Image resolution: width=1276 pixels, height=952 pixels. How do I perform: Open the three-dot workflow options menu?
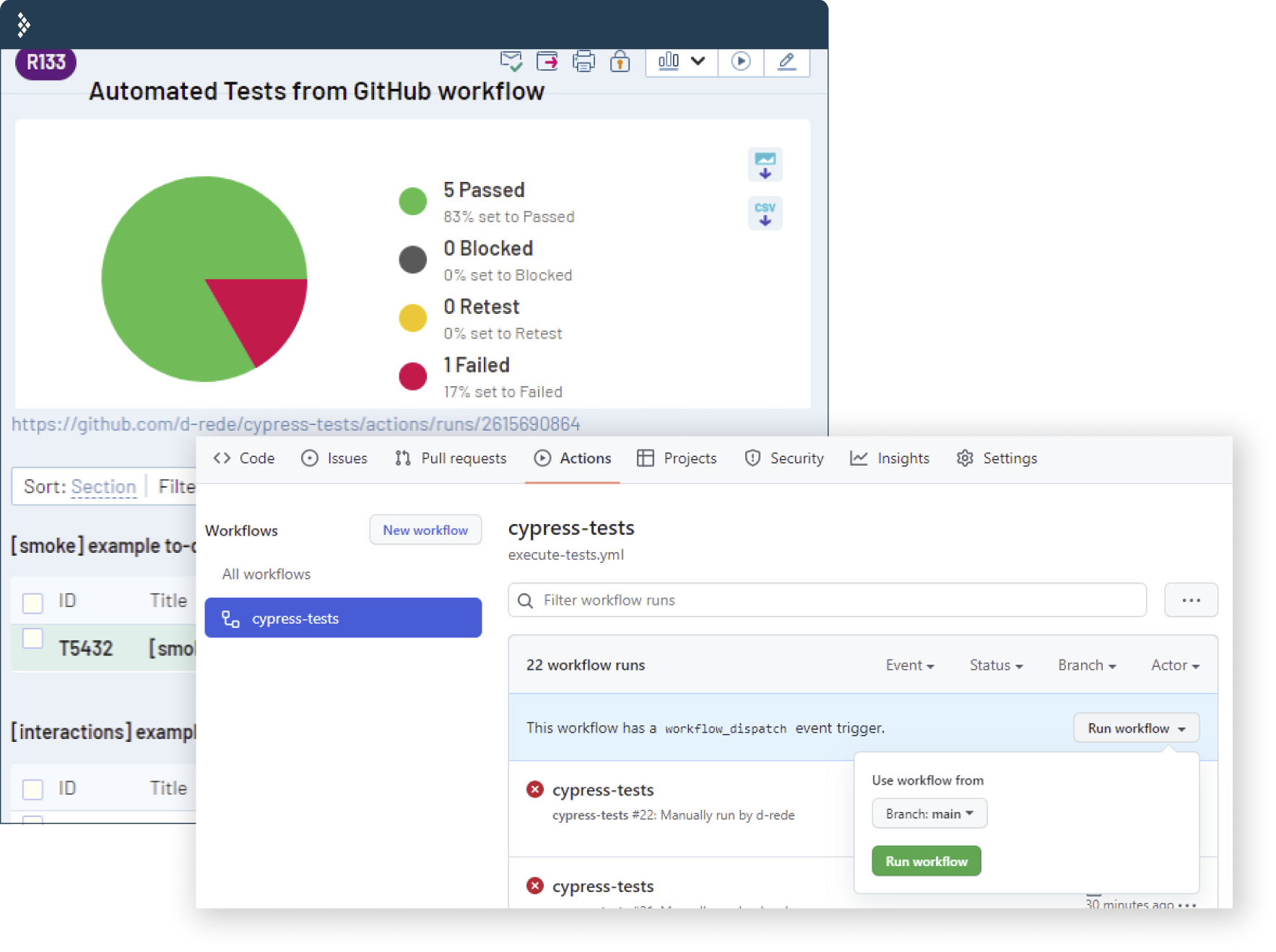(1191, 600)
